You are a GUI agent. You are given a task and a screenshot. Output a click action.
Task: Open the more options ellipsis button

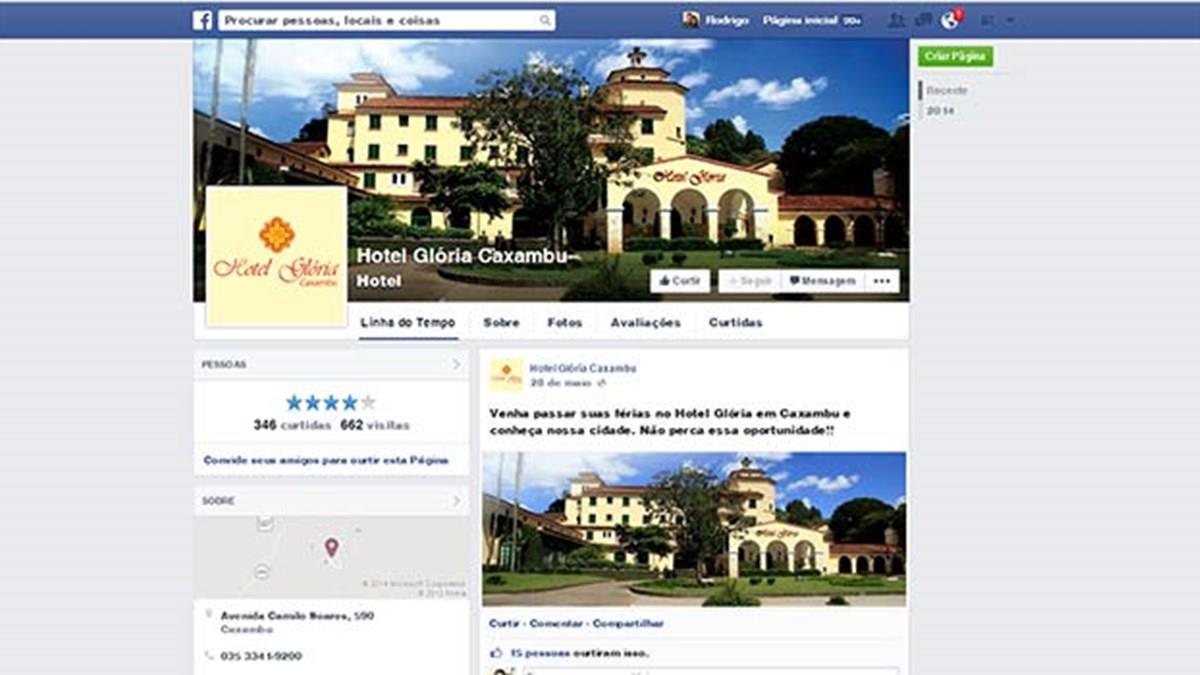point(881,281)
